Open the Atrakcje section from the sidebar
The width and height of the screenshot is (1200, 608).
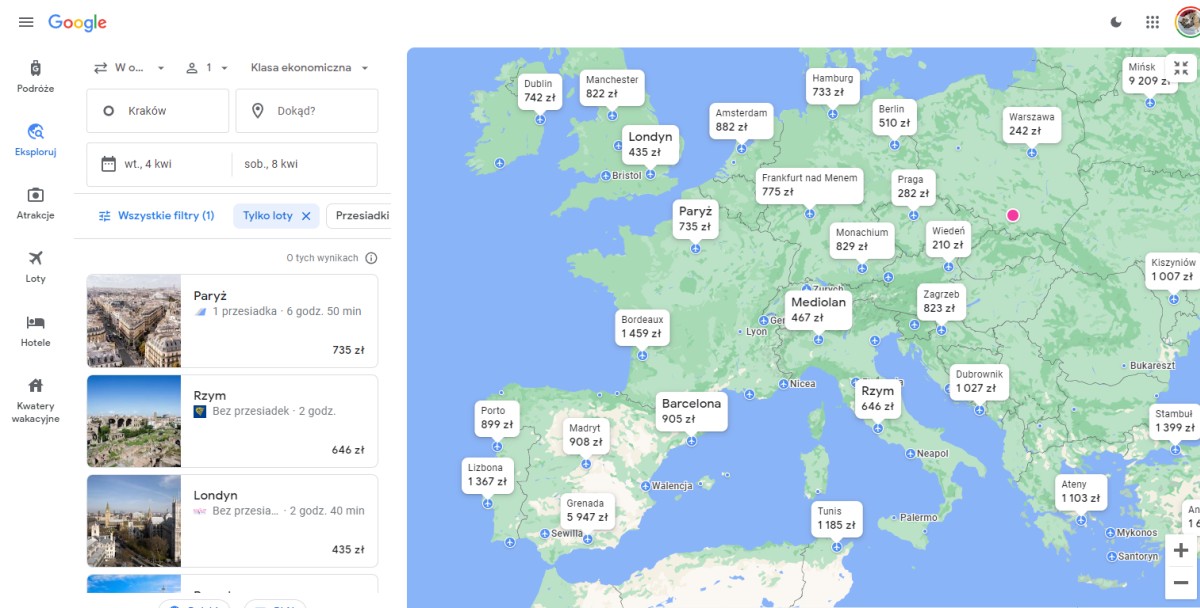click(35, 203)
